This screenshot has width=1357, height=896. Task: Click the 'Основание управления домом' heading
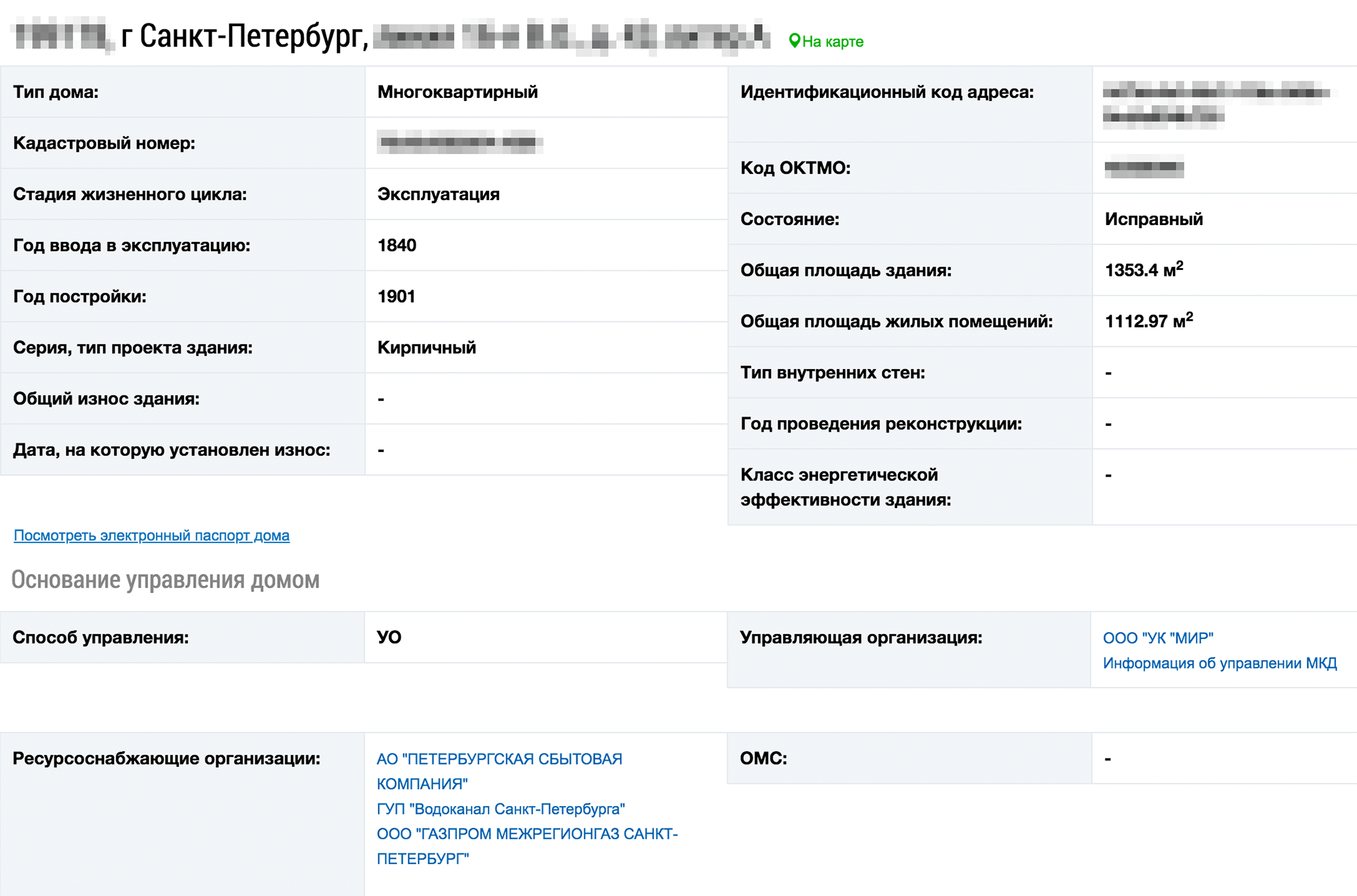tap(166, 580)
